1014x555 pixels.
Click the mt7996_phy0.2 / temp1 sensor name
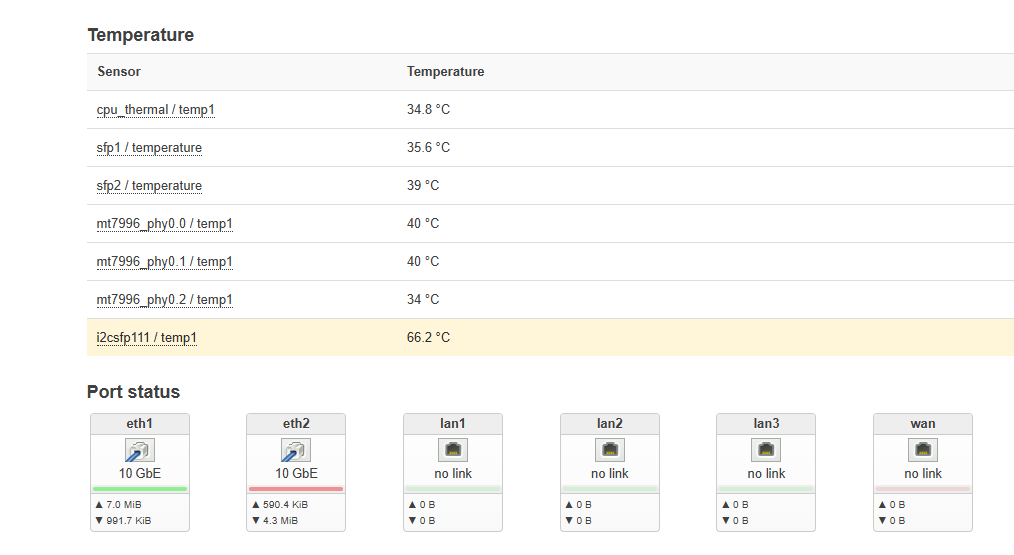tap(164, 299)
